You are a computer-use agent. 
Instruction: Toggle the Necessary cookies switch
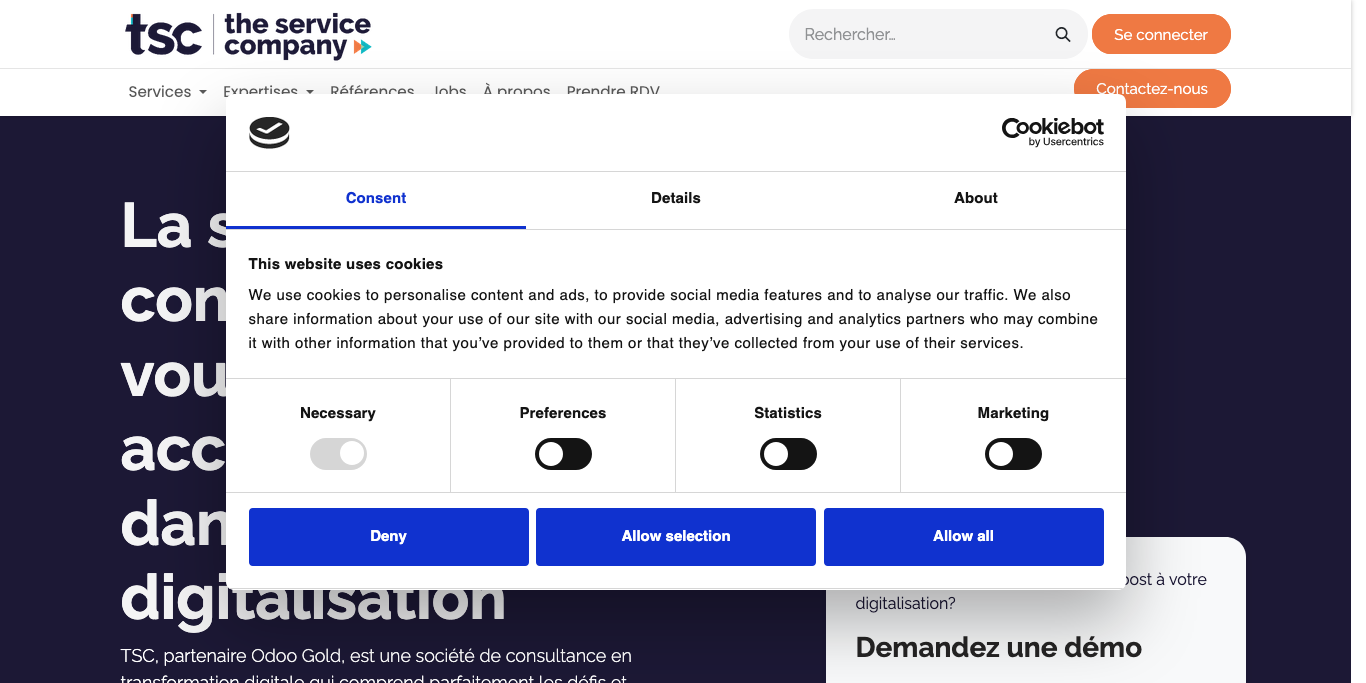click(x=338, y=455)
